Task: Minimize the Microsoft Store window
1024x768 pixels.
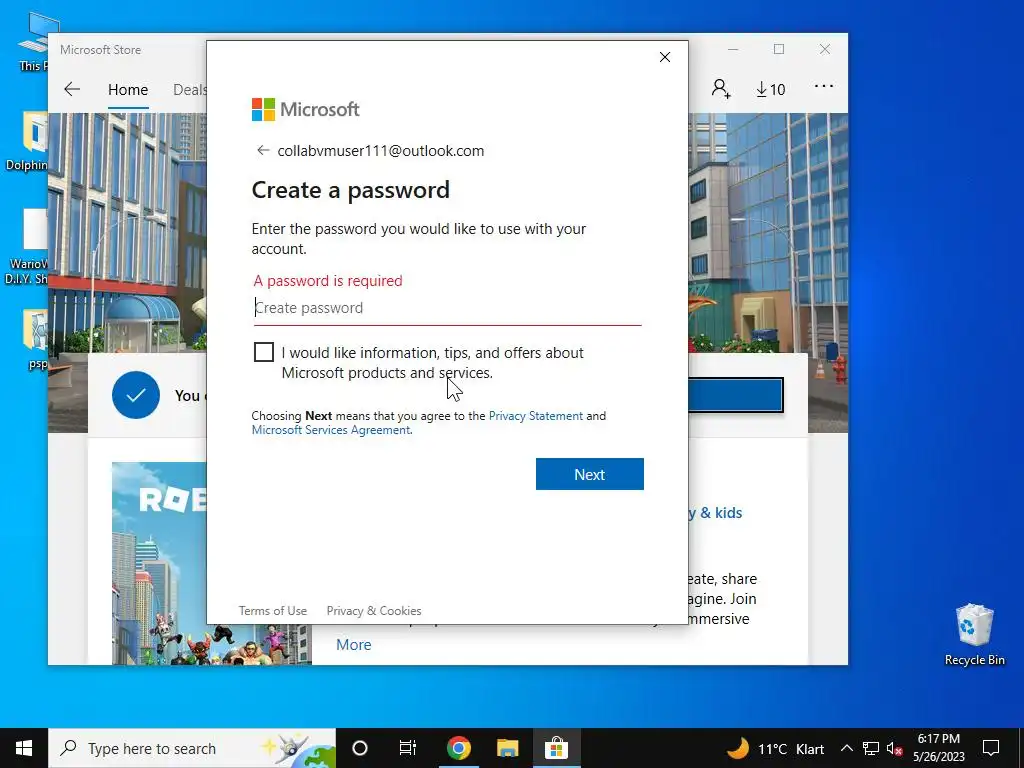Action: tap(733, 50)
